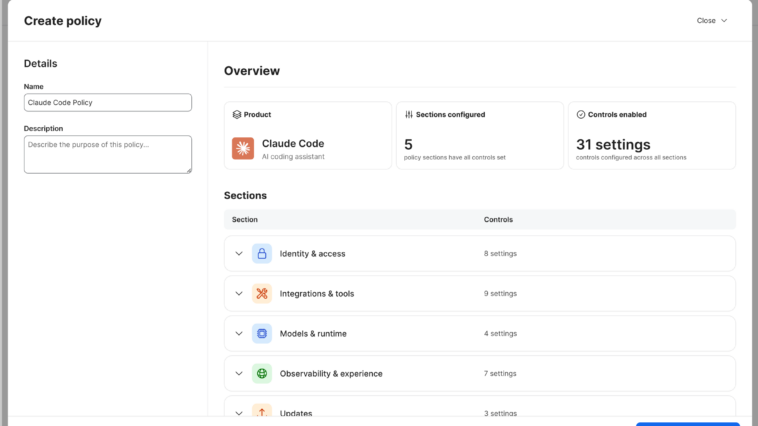Viewport: 758px width, 426px height.
Task: Select the Models & runtime label
Action: point(313,334)
